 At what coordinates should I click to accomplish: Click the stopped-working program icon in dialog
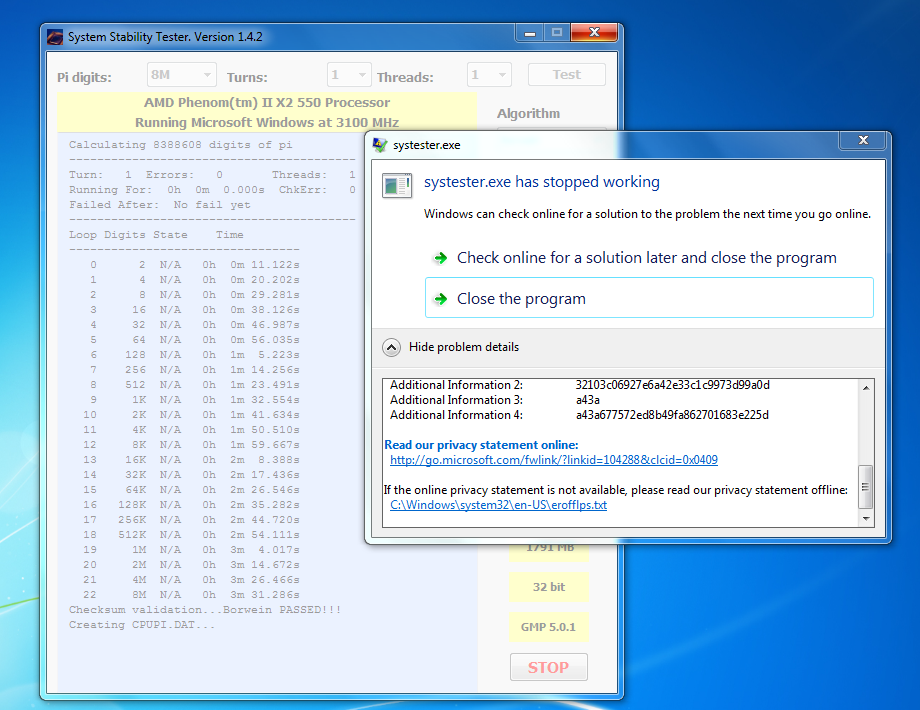coord(397,185)
